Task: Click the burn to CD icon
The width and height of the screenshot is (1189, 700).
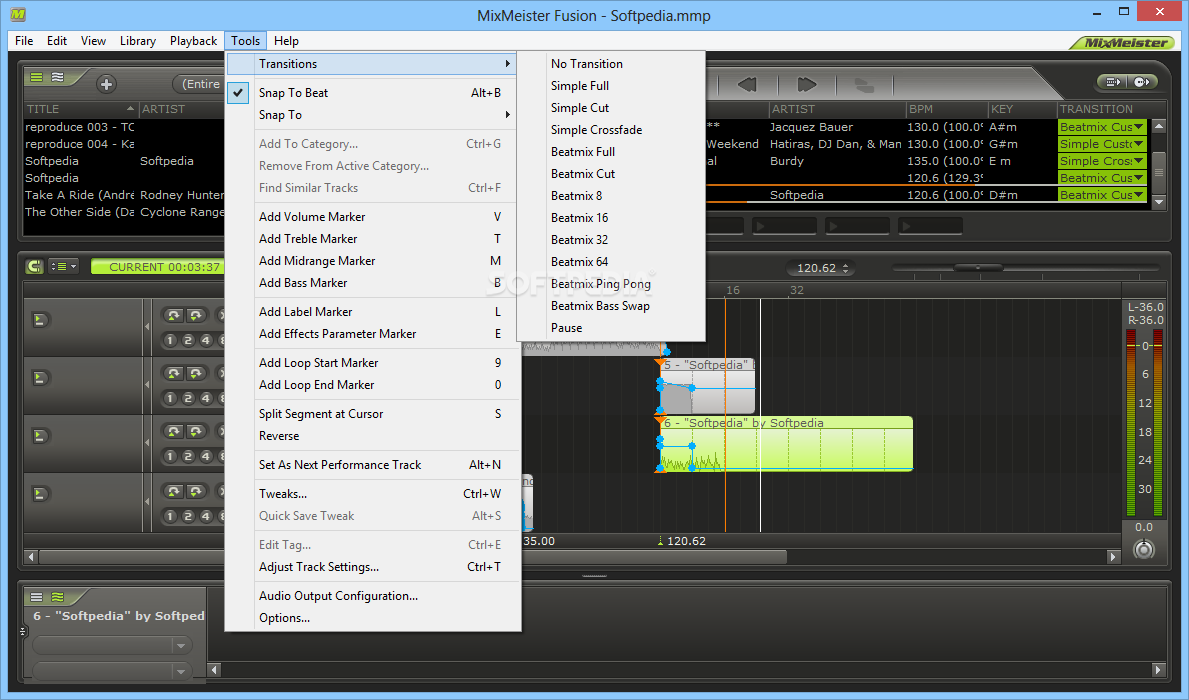Action: click(1142, 82)
